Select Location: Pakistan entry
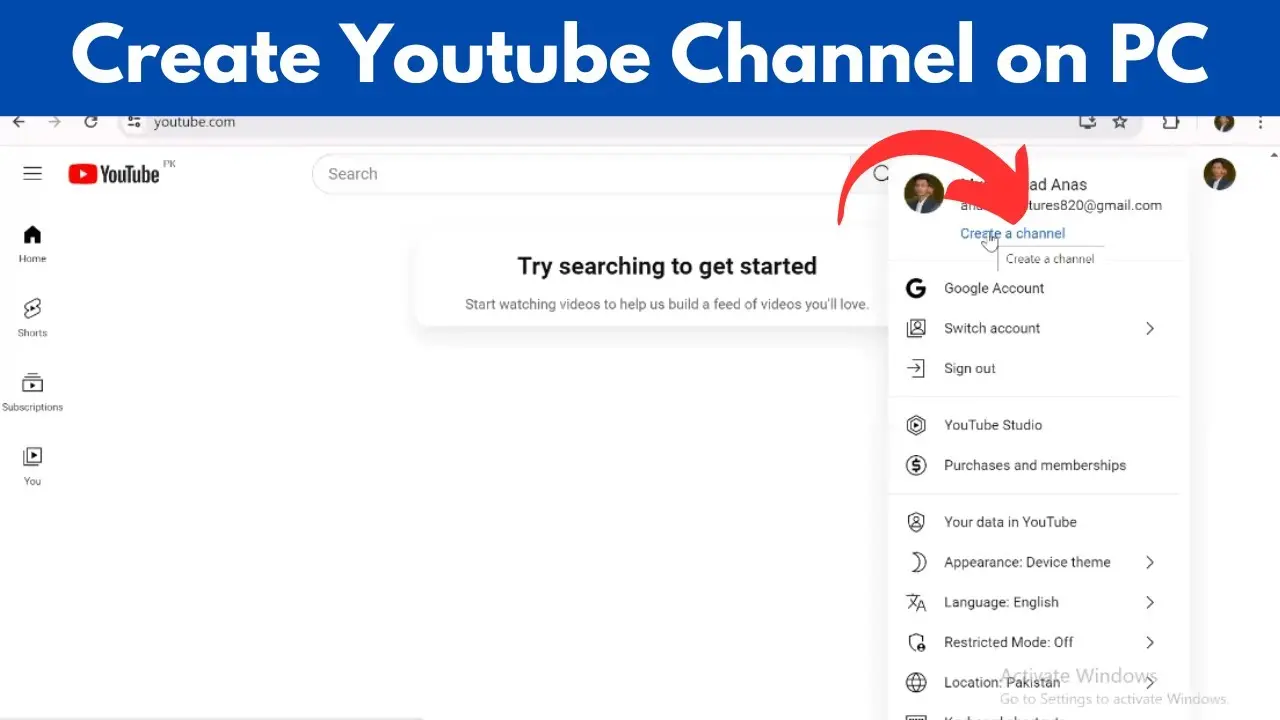Image resolution: width=1280 pixels, height=720 pixels. pyautogui.click(x=1033, y=682)
